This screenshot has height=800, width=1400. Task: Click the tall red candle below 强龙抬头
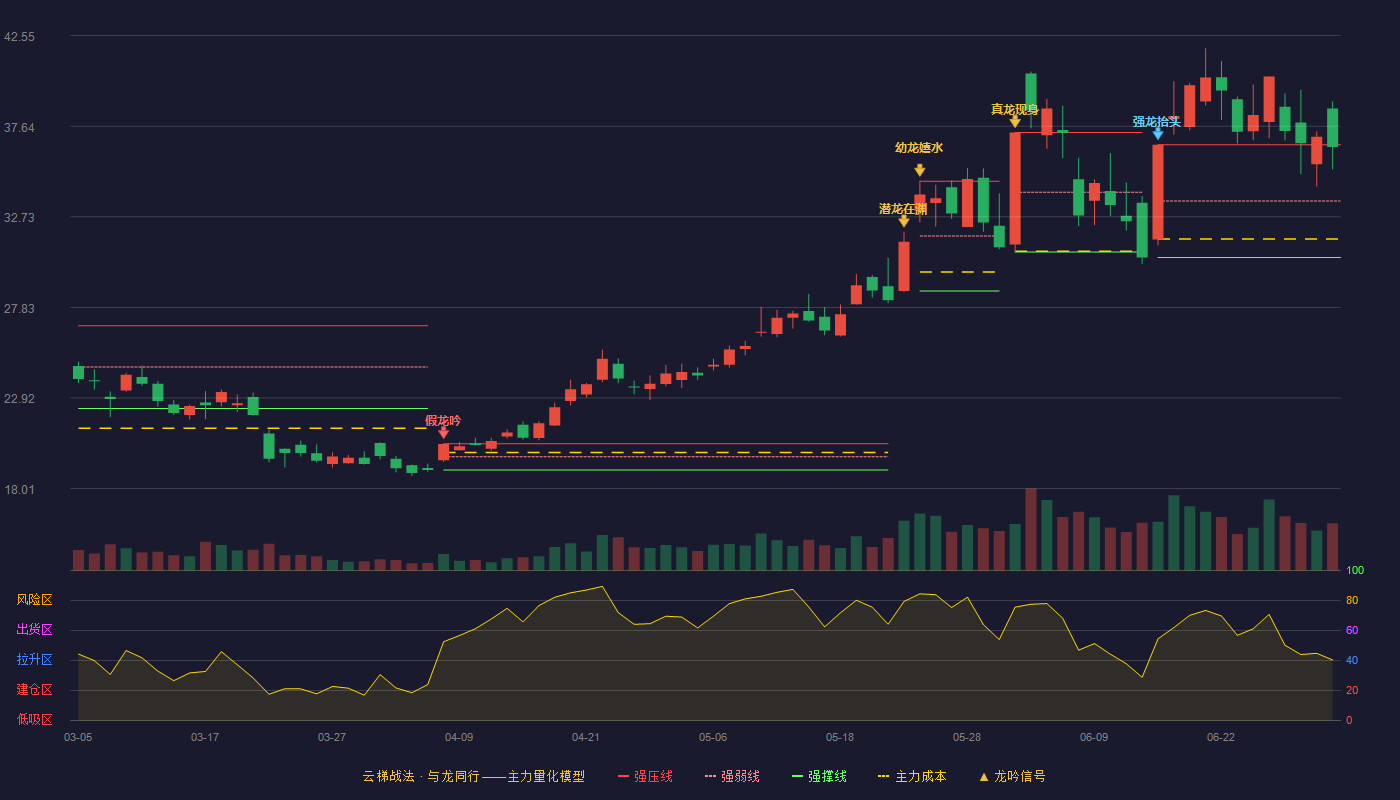(x=1158, y=192)
